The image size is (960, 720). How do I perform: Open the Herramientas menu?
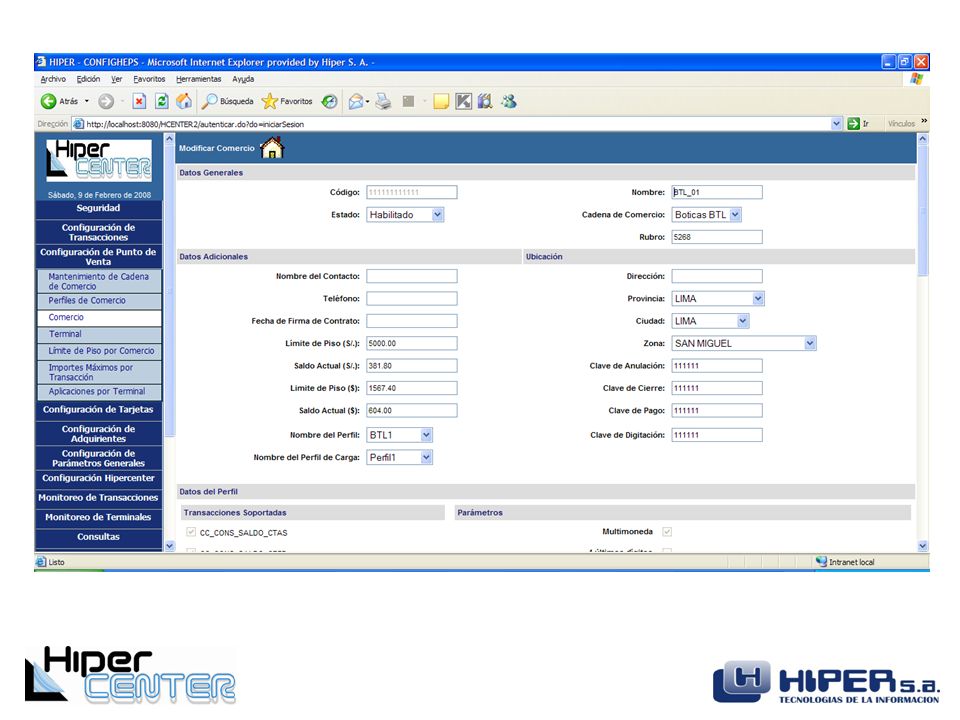click(x=198, y=79)
